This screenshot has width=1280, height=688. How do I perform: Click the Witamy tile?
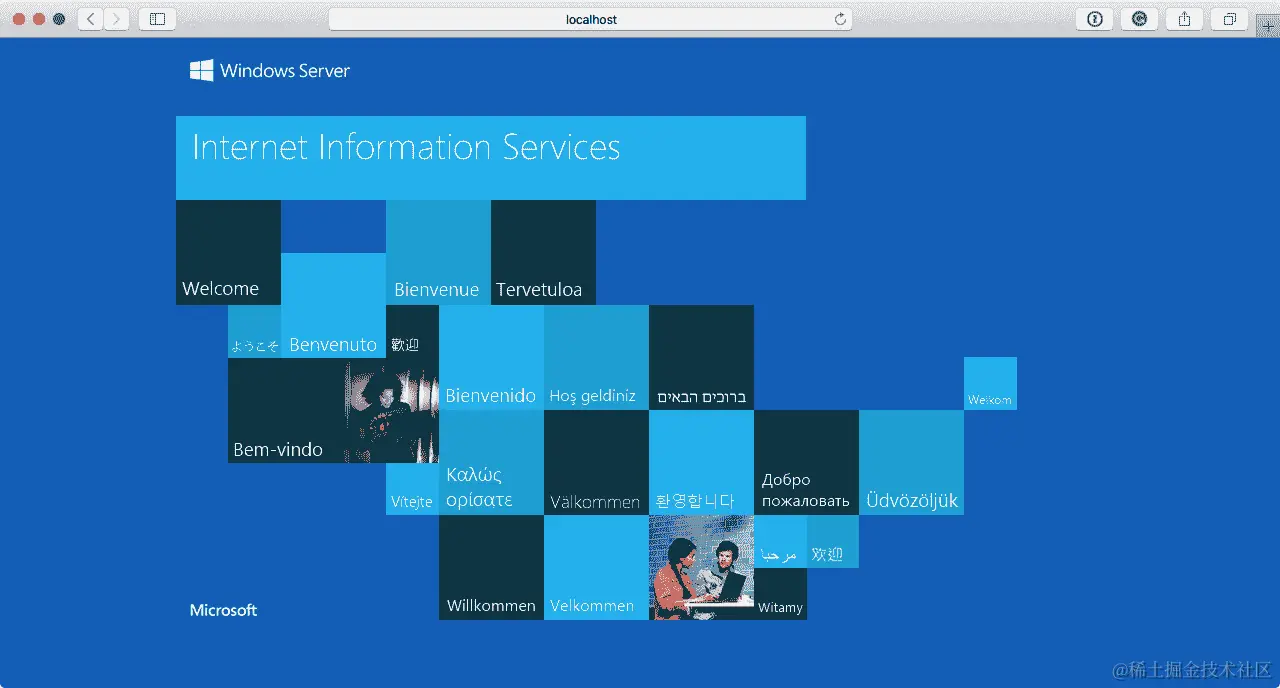(780, 594)
